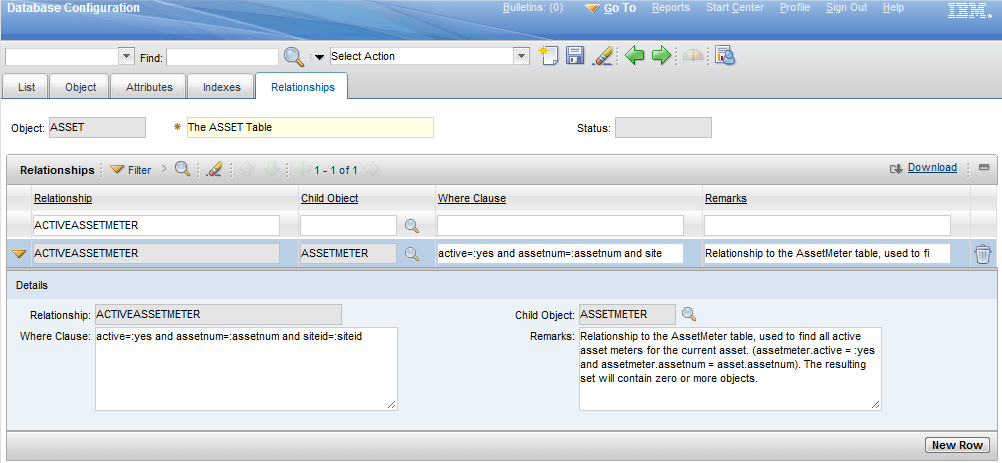Save the object using the floppy icon

click(576, 56)
